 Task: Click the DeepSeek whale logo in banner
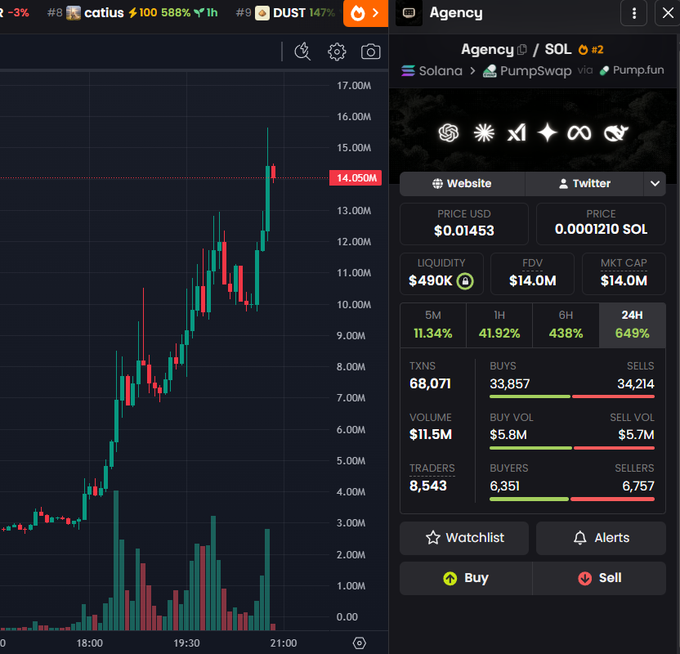click(x=615, y=133)
